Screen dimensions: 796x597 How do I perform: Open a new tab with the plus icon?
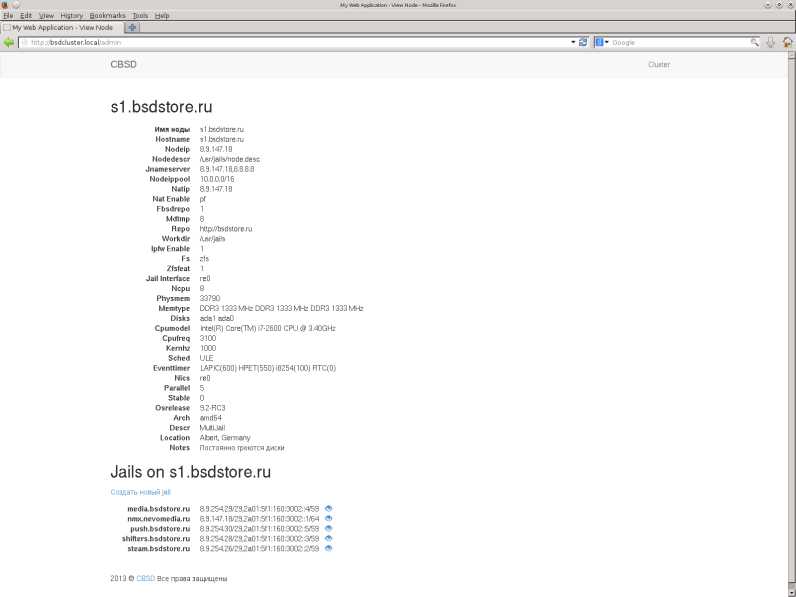point(132,27)
